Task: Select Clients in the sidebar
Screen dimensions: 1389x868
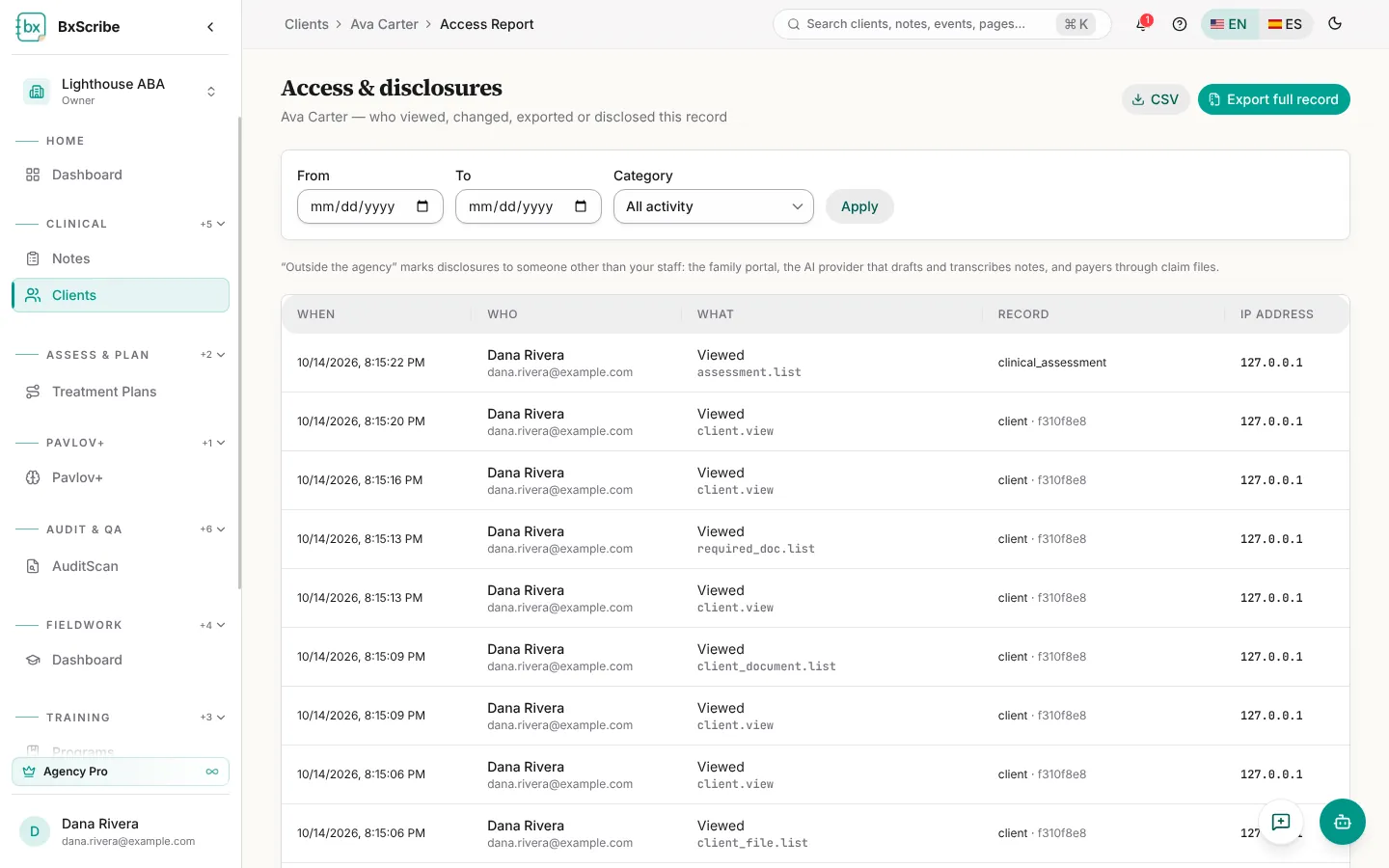Action: pos(121,295)
